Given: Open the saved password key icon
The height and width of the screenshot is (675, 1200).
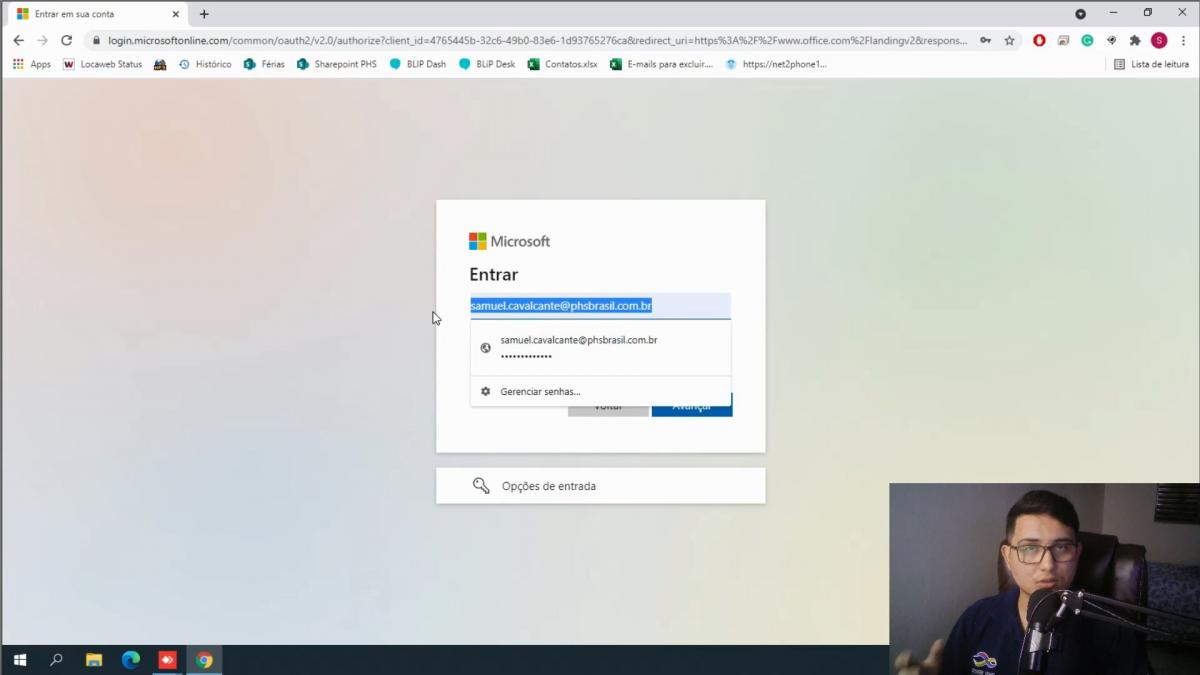Looking at the screenshot, I should click(x=985, y=41).
